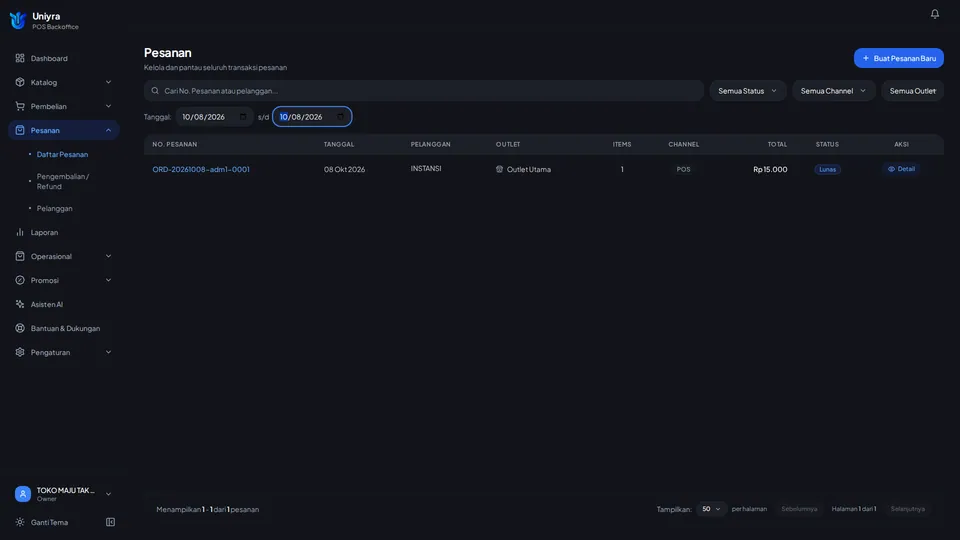
Task: Click the Lunas status badge
Action: tap(827, 170)
